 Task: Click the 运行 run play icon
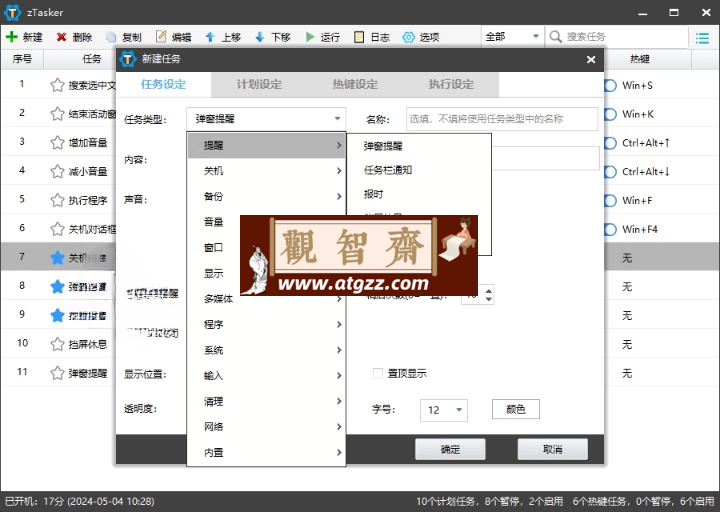pos(310,37)
